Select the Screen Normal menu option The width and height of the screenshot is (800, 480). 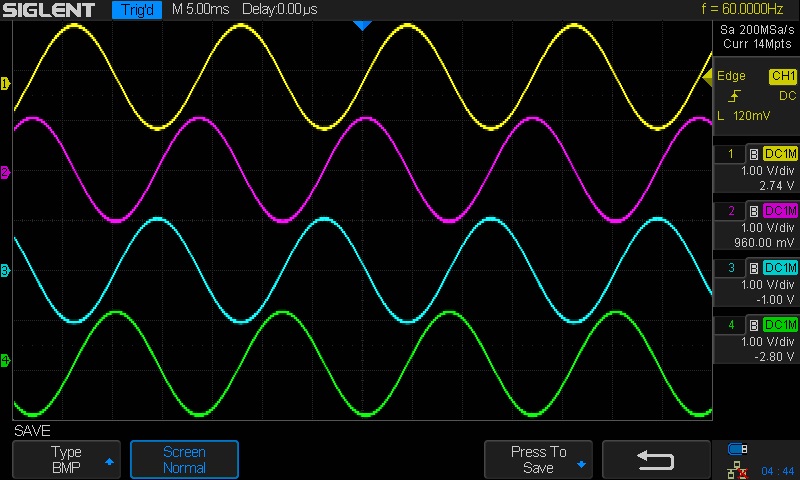pos(184,460)
